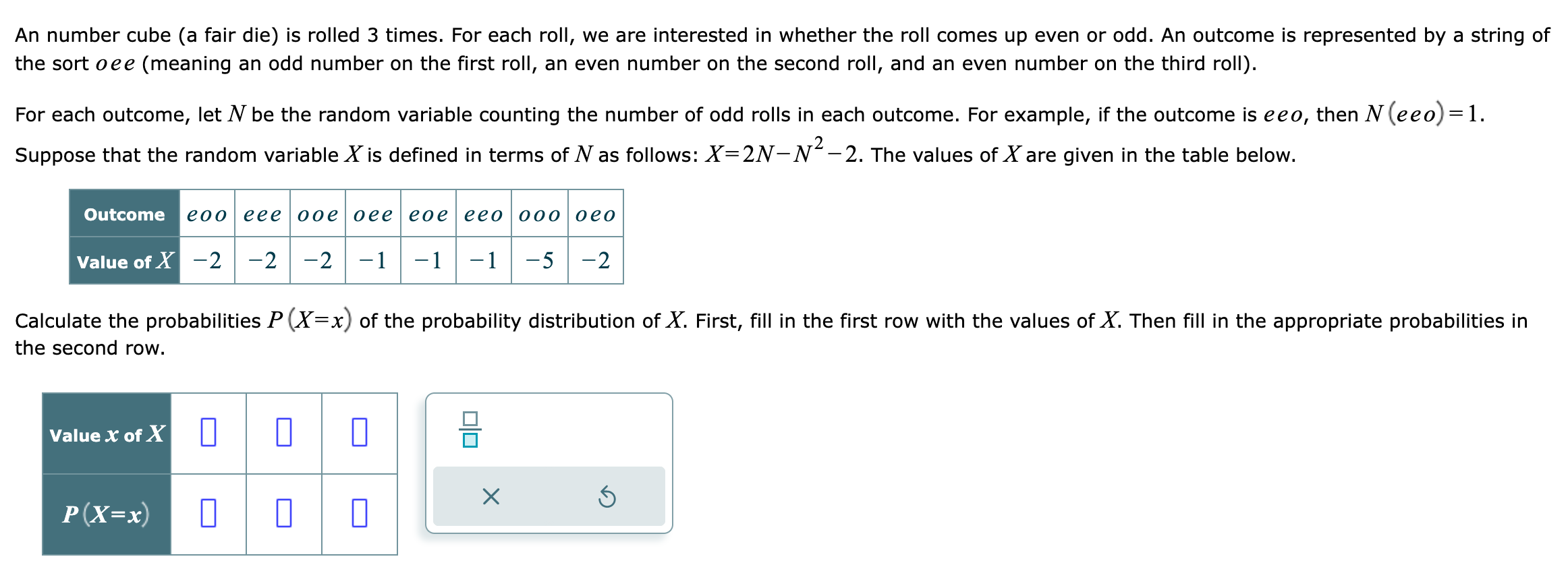Click the ooo outcome cell
This screenshot has height=565, width=1568.
(x=538, y=214)
